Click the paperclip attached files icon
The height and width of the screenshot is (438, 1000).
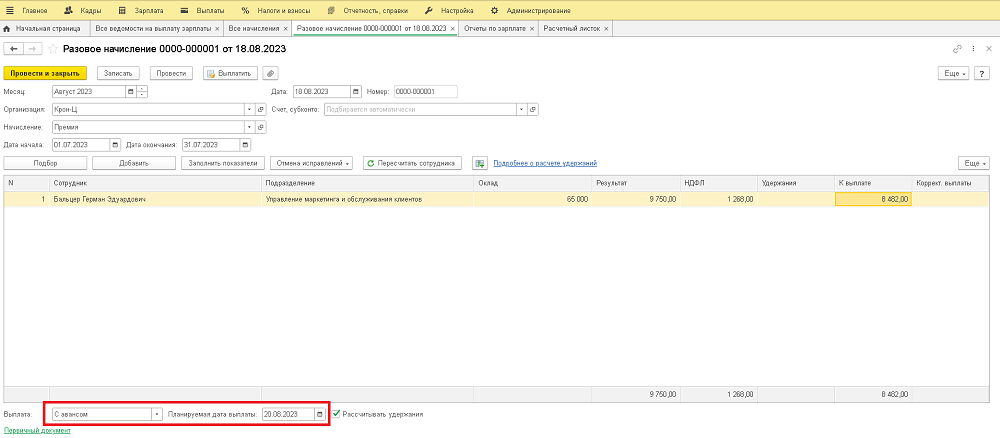tap(271, 73)
